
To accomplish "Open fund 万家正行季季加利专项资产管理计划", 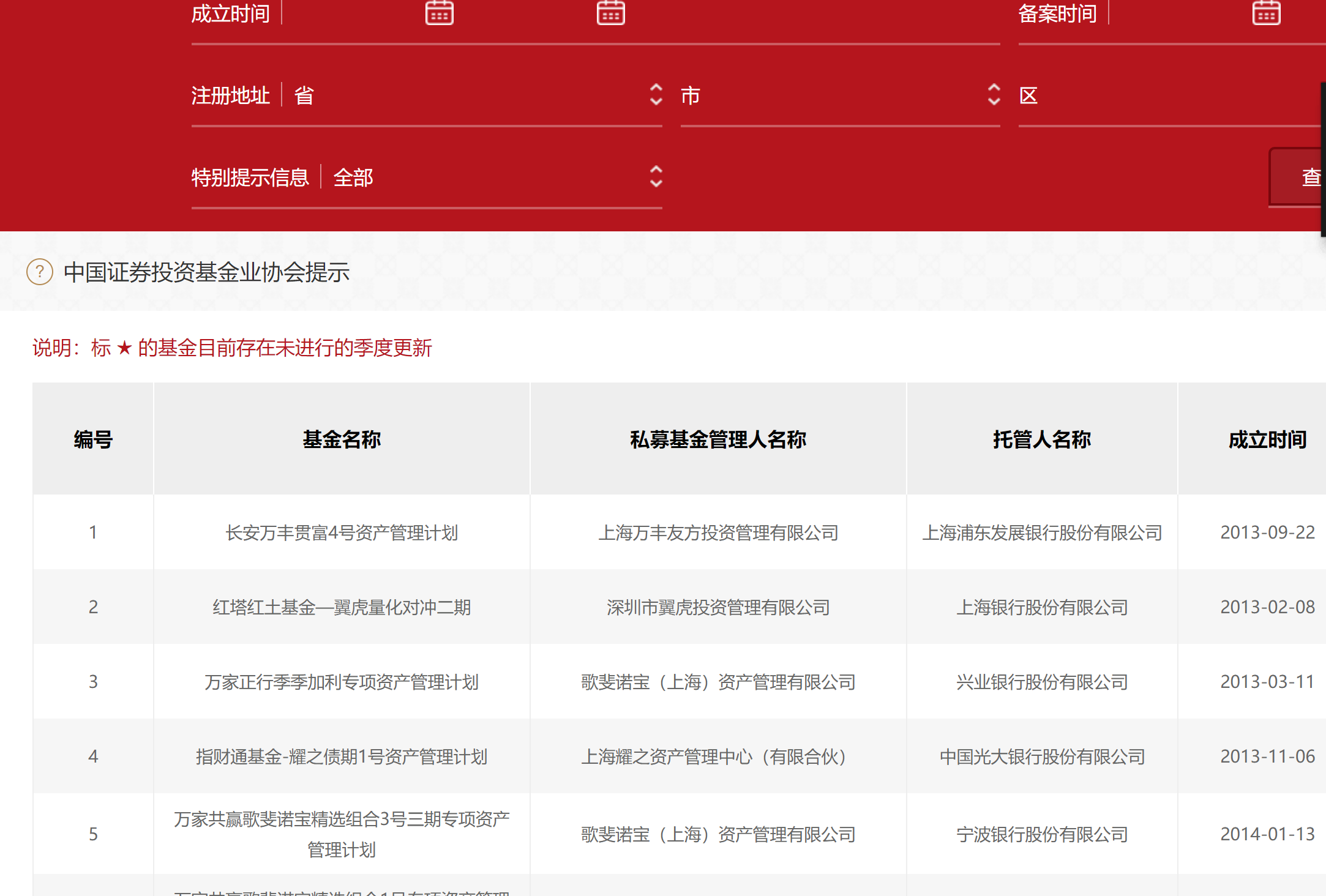I will click(341, 682).
